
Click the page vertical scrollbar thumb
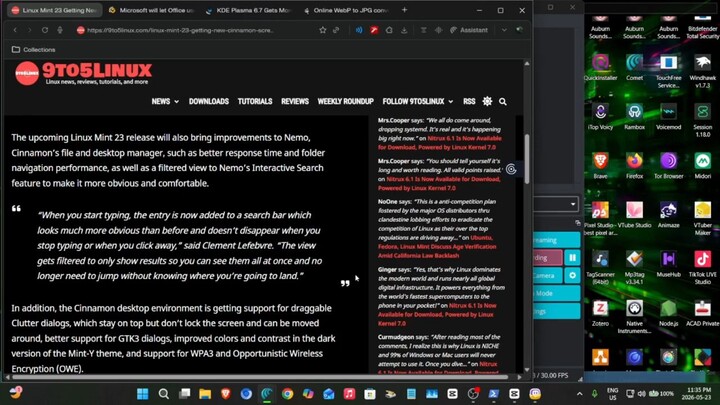(x=527, y=159)
